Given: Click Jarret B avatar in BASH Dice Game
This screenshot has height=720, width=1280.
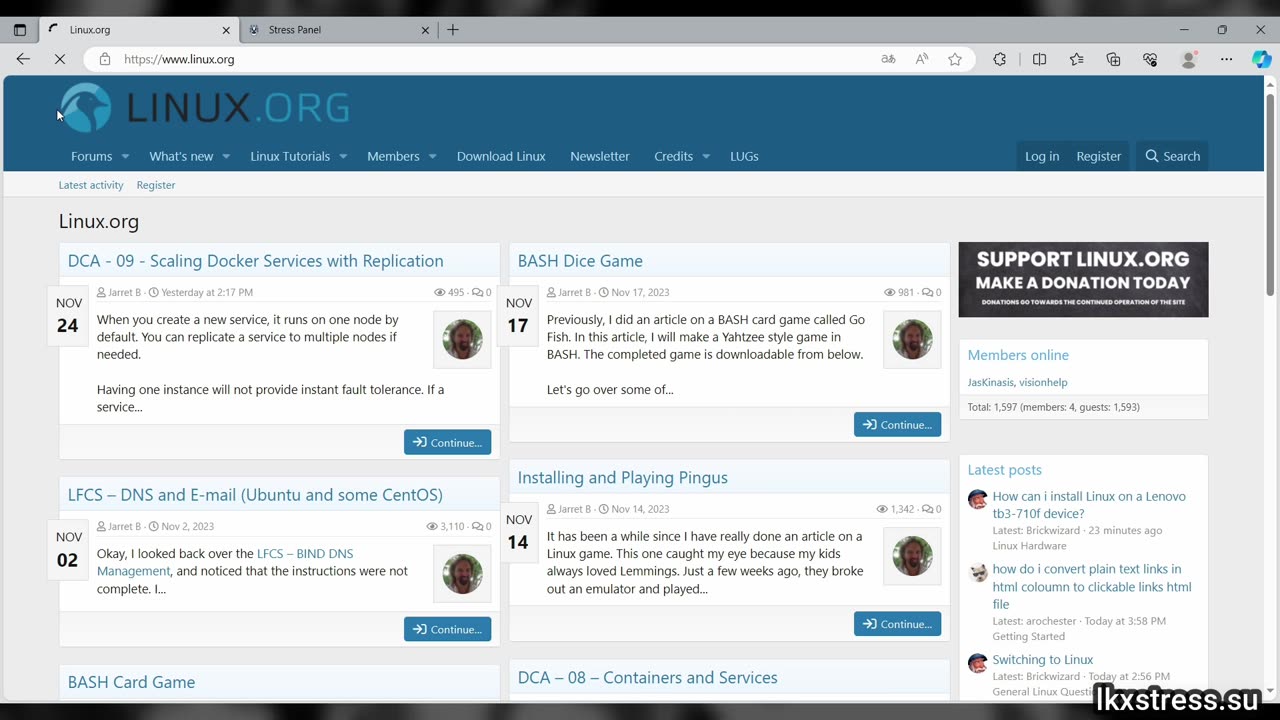Looking at the screenshot, I should pyautogui.click(x=912, y=340).
